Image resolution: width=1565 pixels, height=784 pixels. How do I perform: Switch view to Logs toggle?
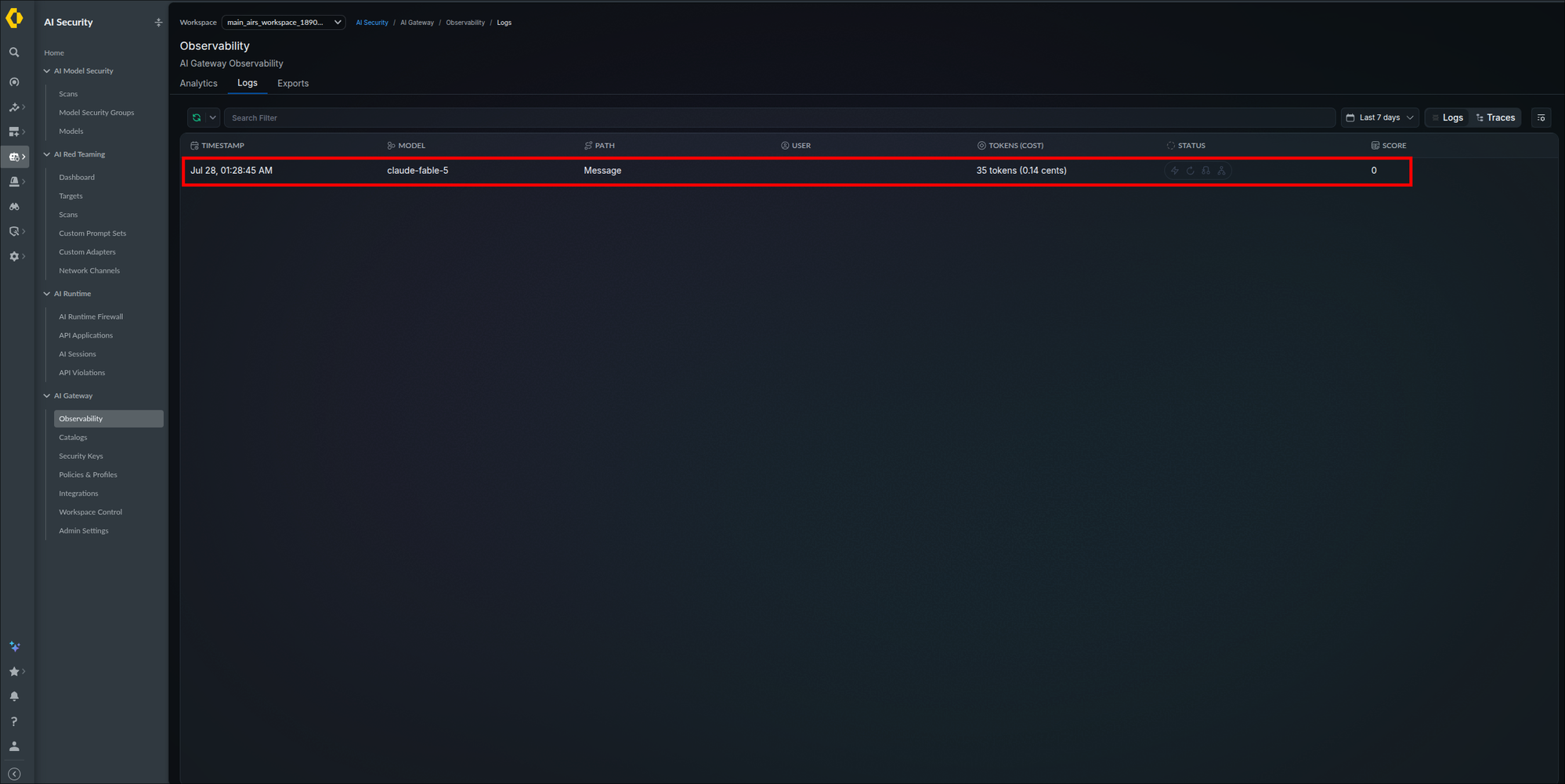(x=1448, y=117)
